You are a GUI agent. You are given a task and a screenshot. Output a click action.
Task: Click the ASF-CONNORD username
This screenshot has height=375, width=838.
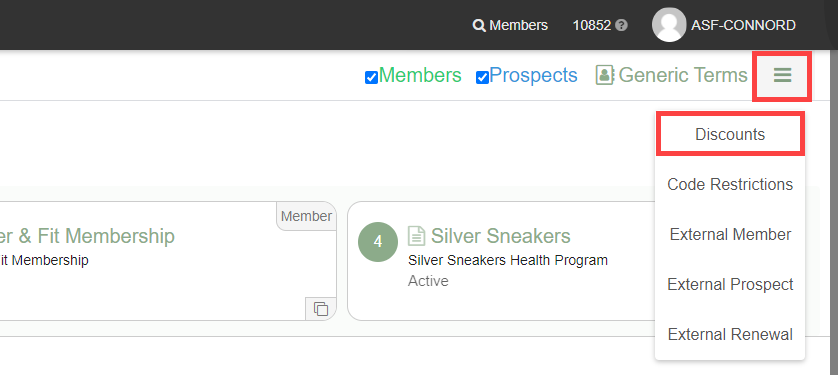click(x=743, y=25)
